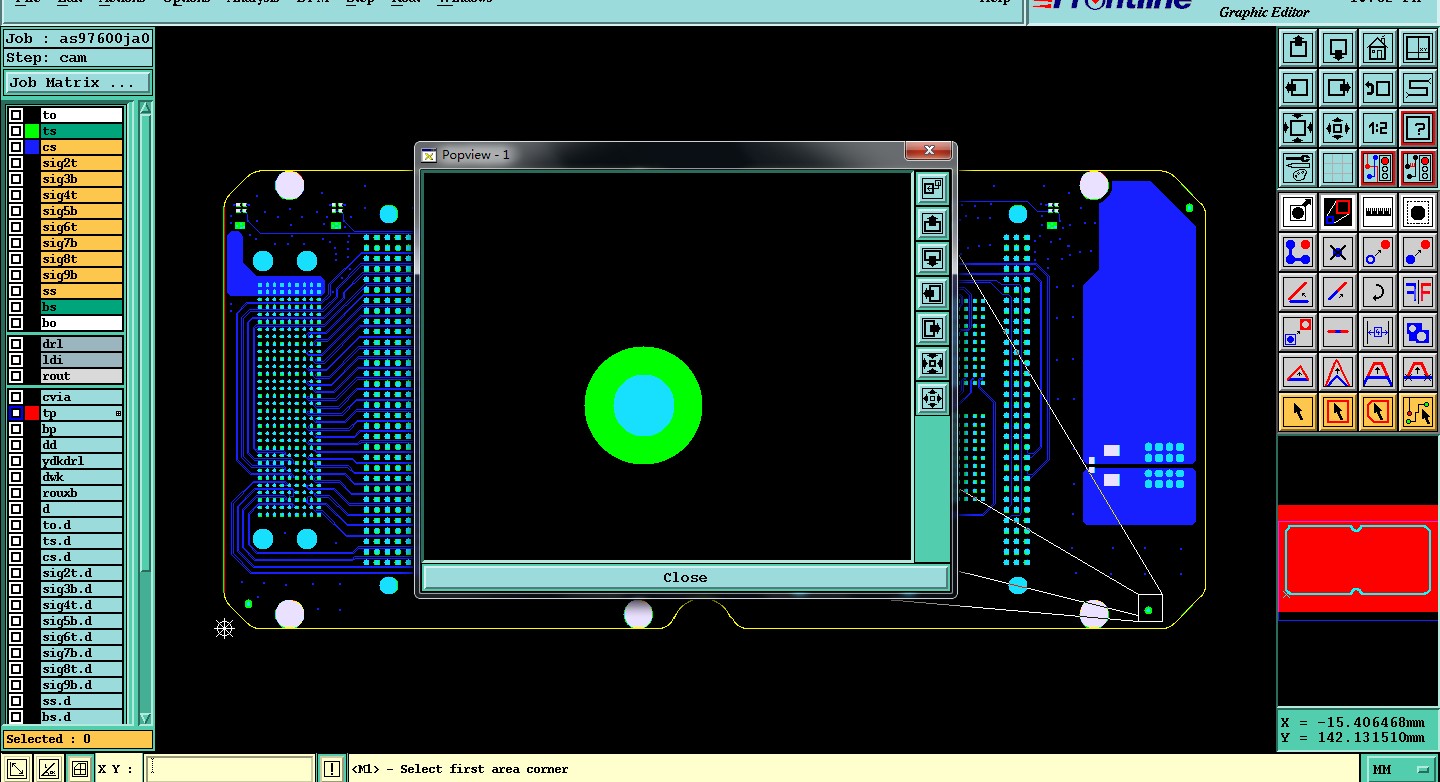Toggle checkbox for layer tp
The width and height of the screenshot is (1440, 782).
[16, 413]
